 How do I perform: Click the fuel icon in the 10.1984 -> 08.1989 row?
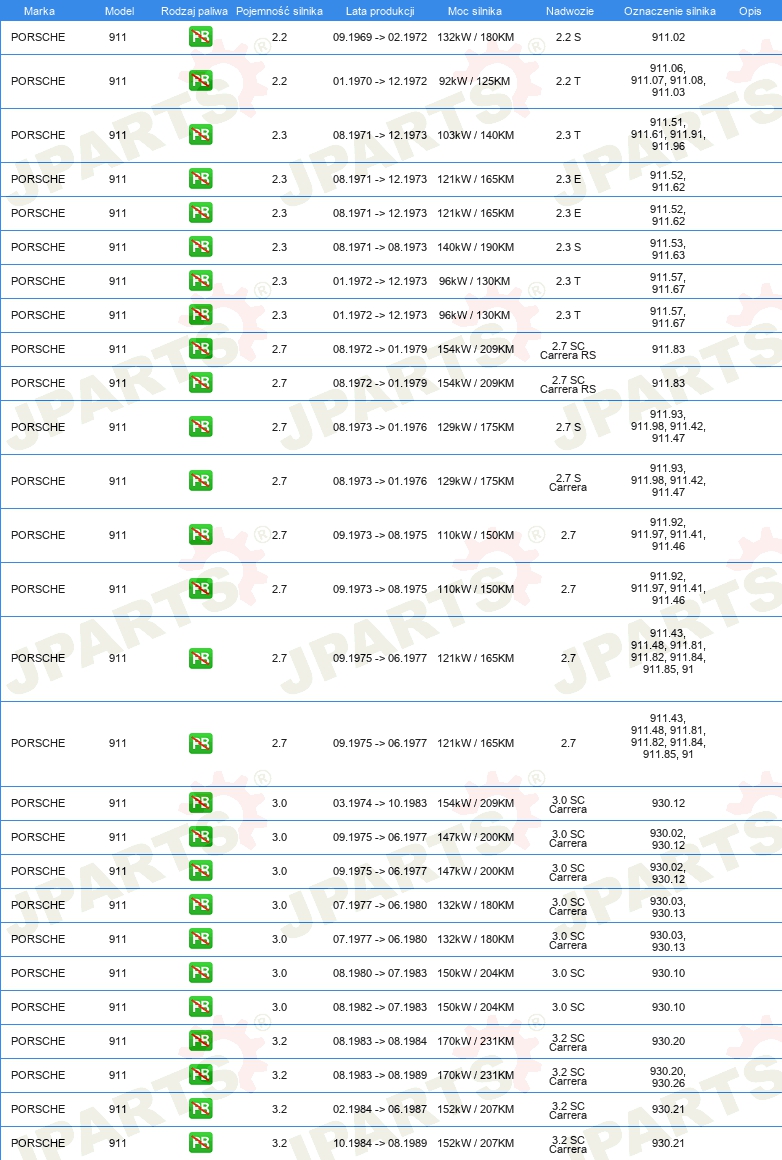200,1143
